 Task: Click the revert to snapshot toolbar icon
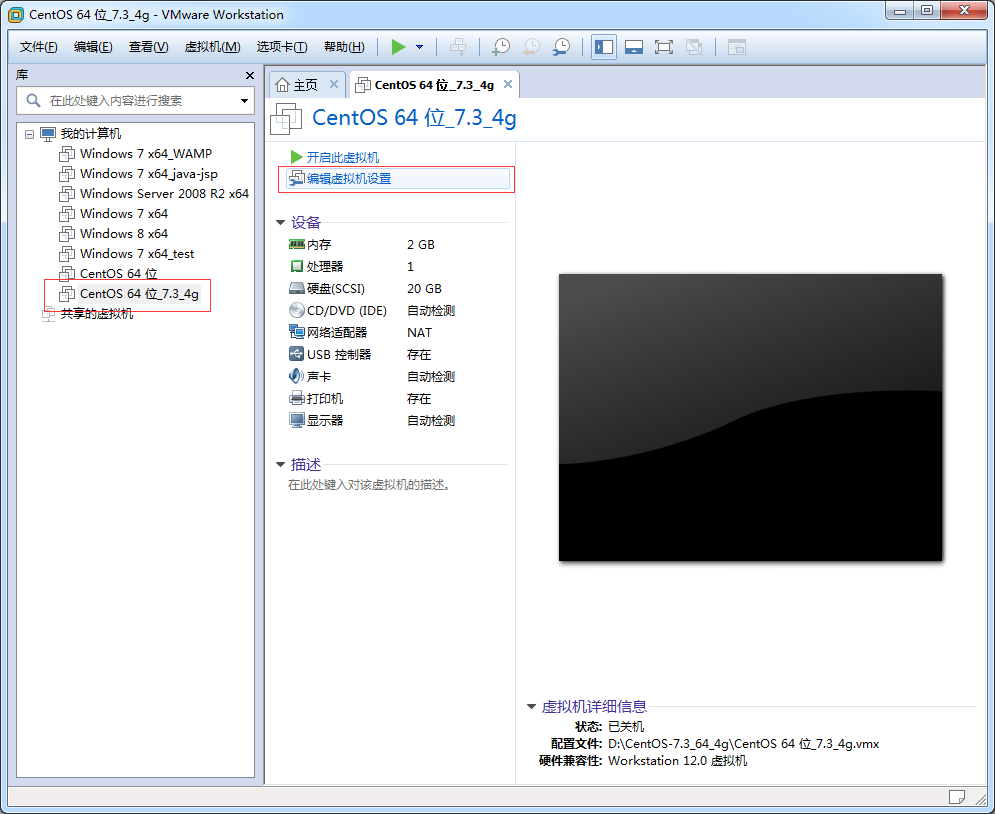click(x=531, y=47)
